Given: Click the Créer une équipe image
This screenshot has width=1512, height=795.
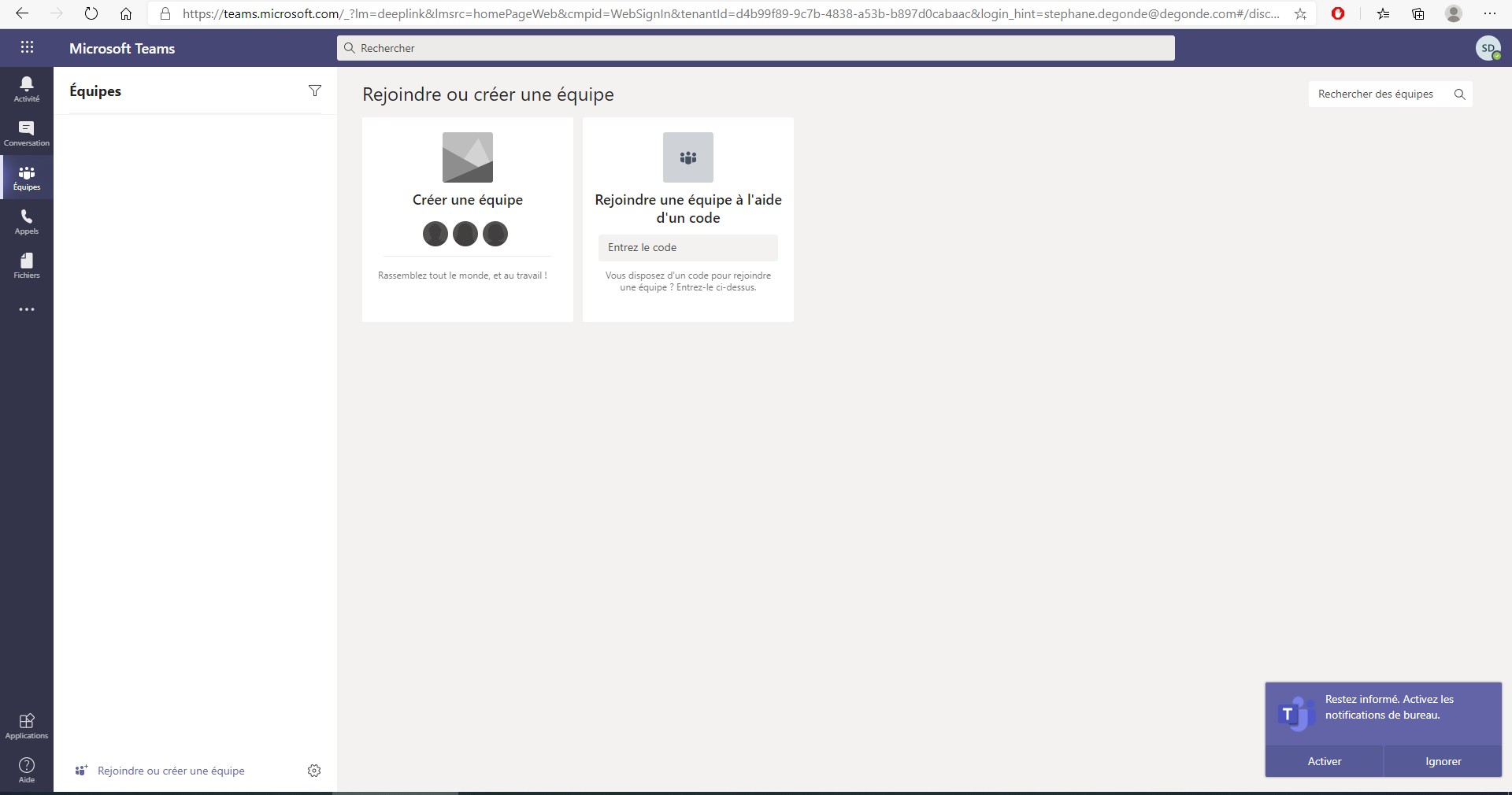Looking at the screenshot, I should (x=468, y=157).
